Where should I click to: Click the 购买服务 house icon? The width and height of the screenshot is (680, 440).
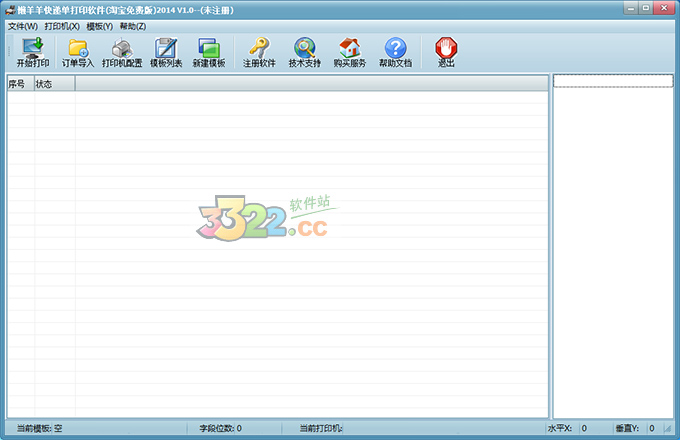[349, 52]
